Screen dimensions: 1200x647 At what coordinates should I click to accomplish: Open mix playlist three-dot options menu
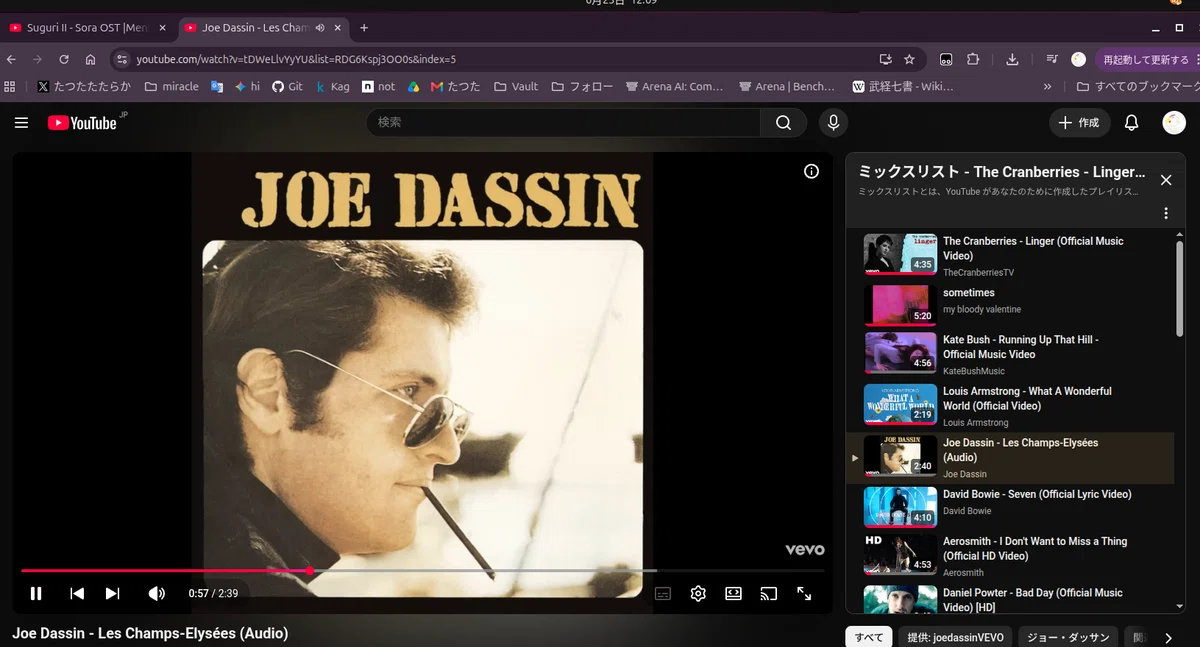(1165, 213)
